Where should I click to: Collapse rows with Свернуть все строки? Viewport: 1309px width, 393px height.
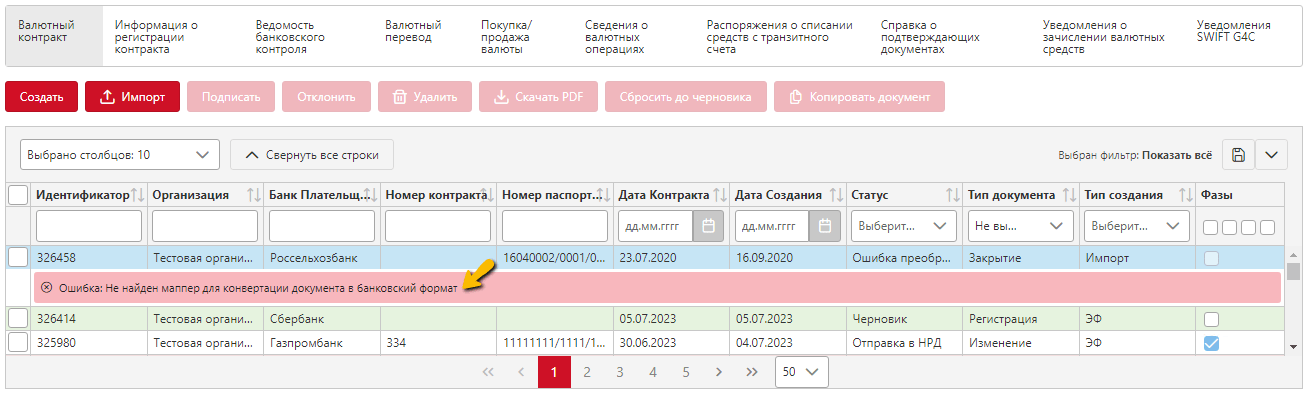[x=312, y=155]
